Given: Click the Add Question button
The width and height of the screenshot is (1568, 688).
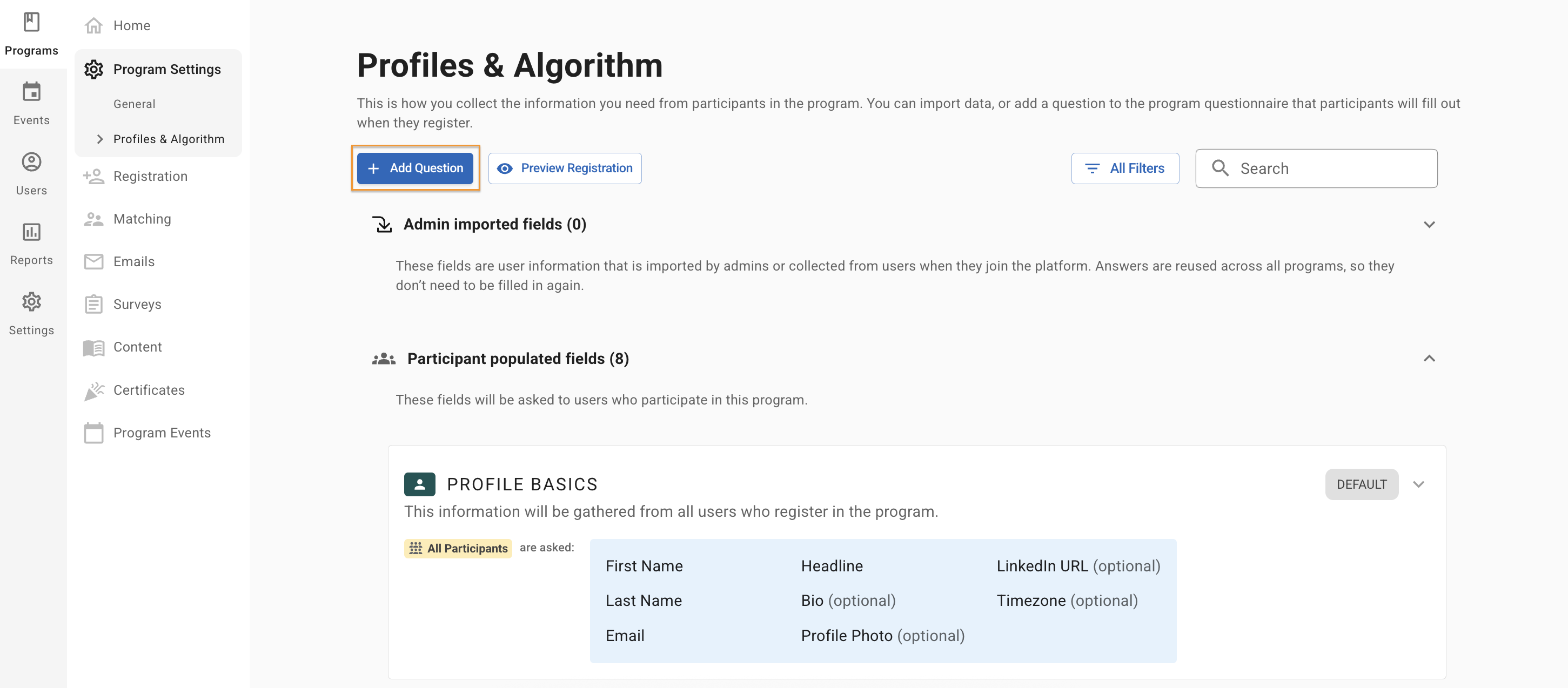Looking at the screenshot, I should (x=415, y=168).
